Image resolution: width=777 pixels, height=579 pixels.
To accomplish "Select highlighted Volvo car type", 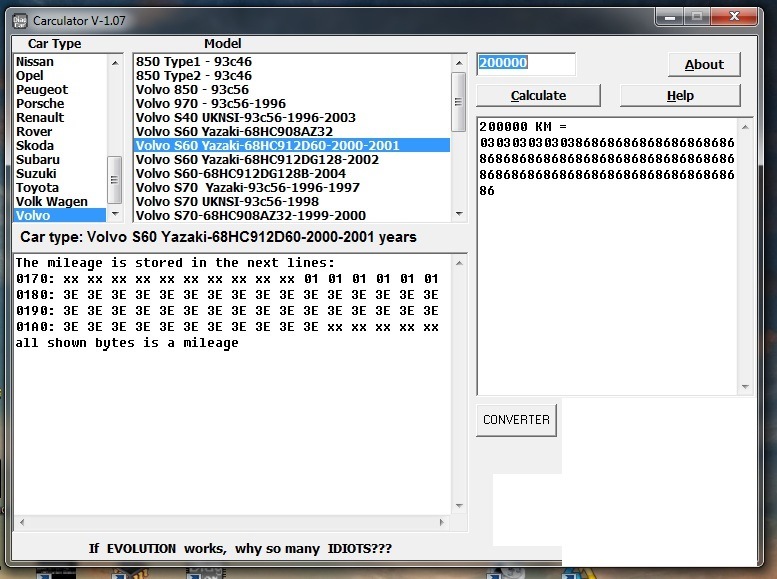I will tap(60, 215).
